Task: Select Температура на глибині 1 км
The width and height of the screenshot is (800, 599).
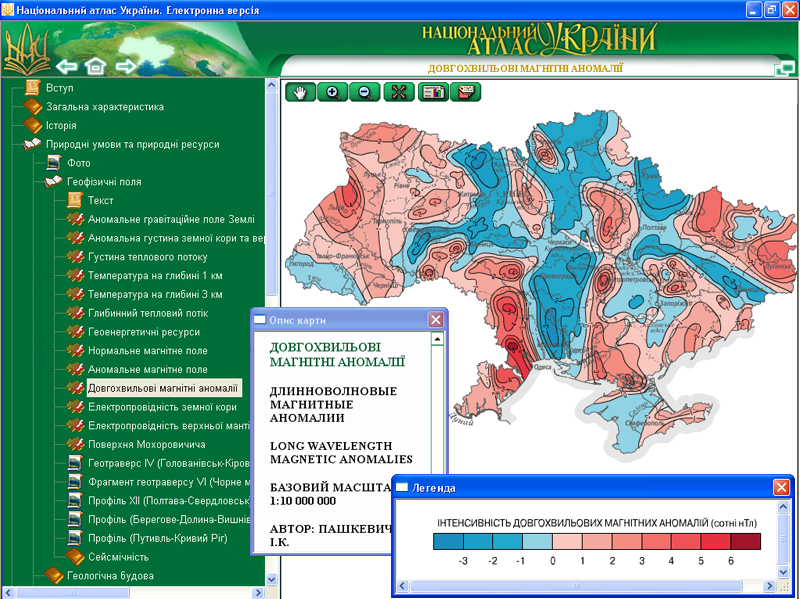Action: click(x=155, y=276)
